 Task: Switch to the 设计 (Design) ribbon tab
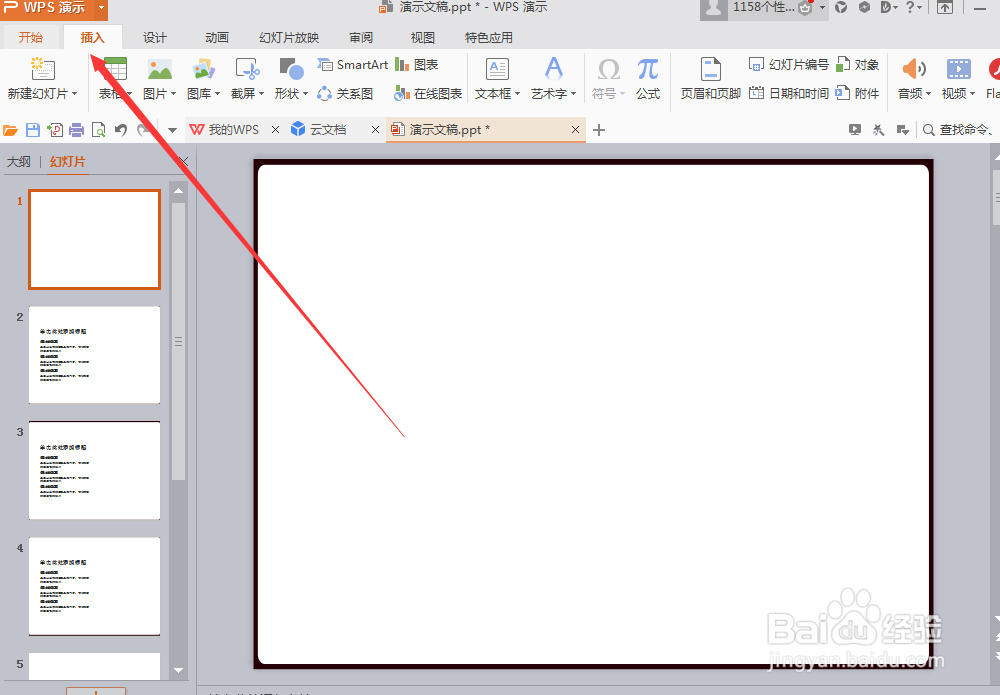tap(154, 37)
